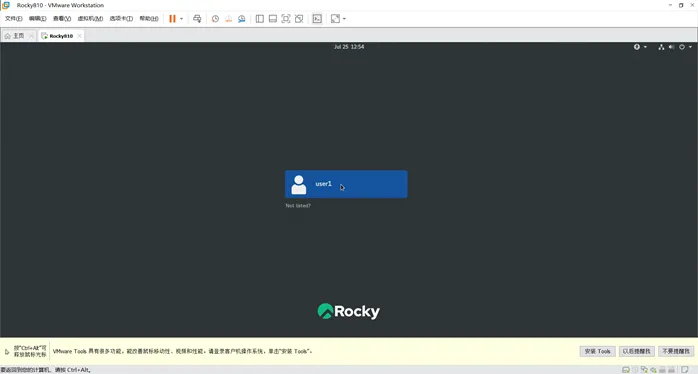Open the accessibility menu icon in guest top bar
Viewport: 698px width, 374px height.
[637, 47]
